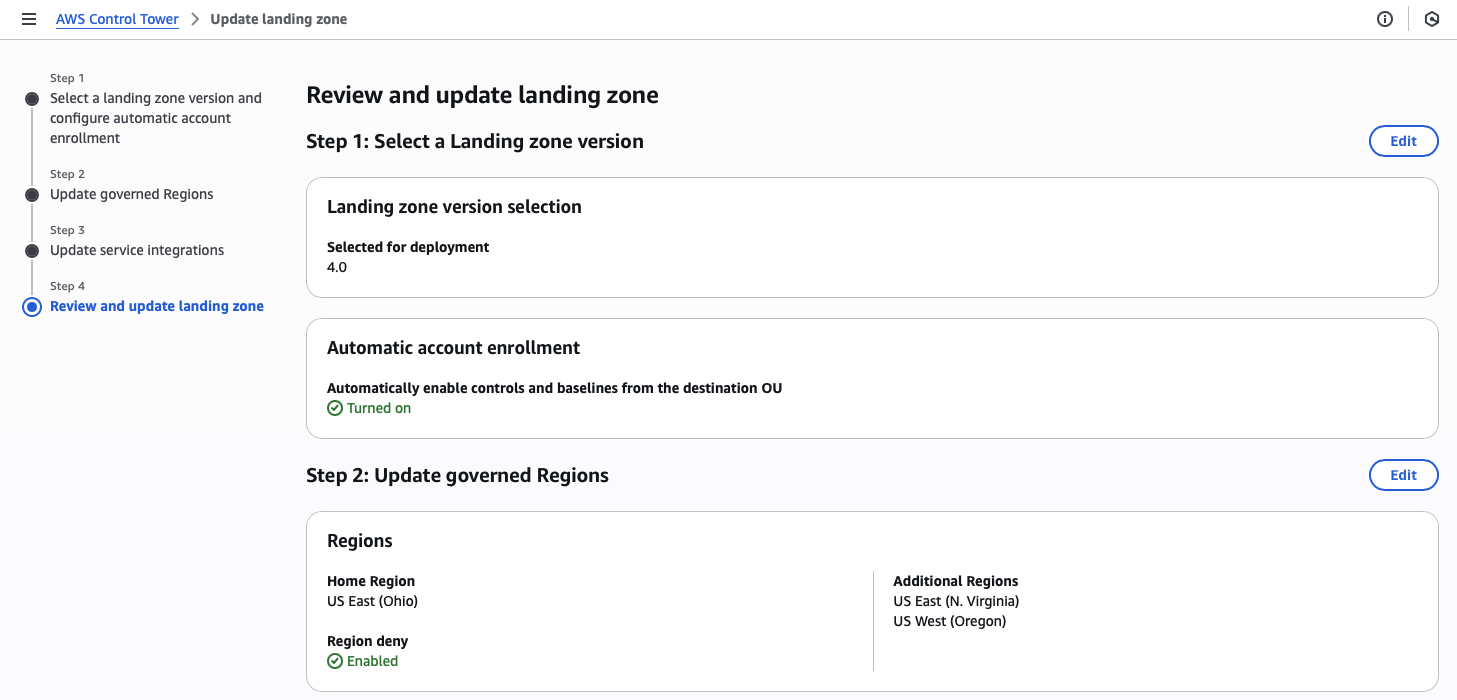Edit the Landing zone version selection

click(x=1403, y=141)
